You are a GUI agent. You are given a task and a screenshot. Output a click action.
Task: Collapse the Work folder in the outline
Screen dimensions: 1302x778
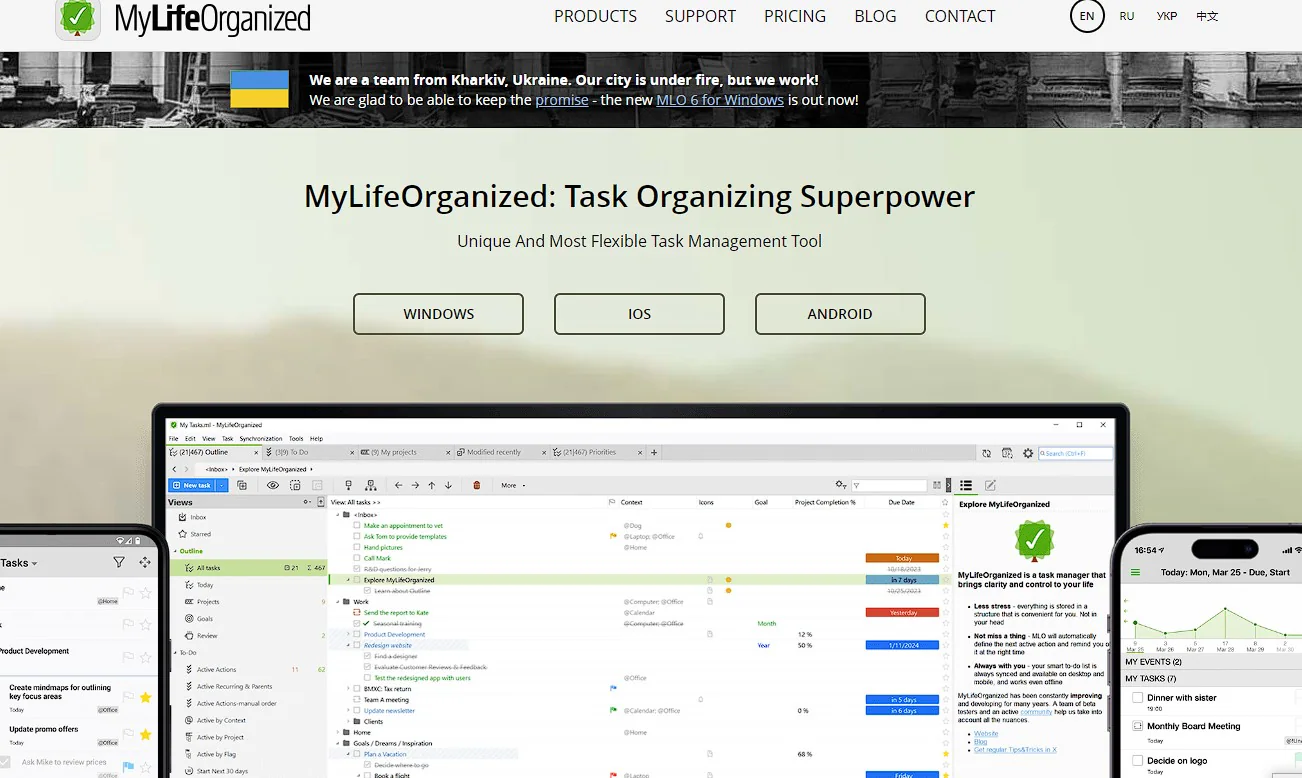[x=337, y=602]
